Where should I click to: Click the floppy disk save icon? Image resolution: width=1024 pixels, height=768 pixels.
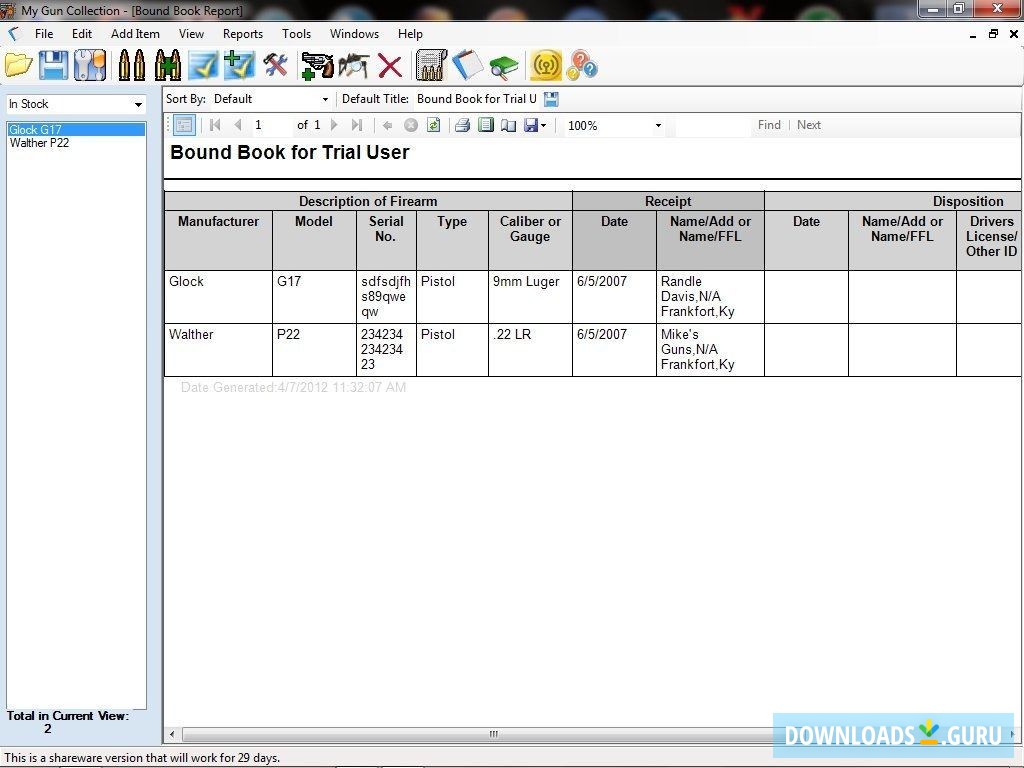click(x=53, y=66)
